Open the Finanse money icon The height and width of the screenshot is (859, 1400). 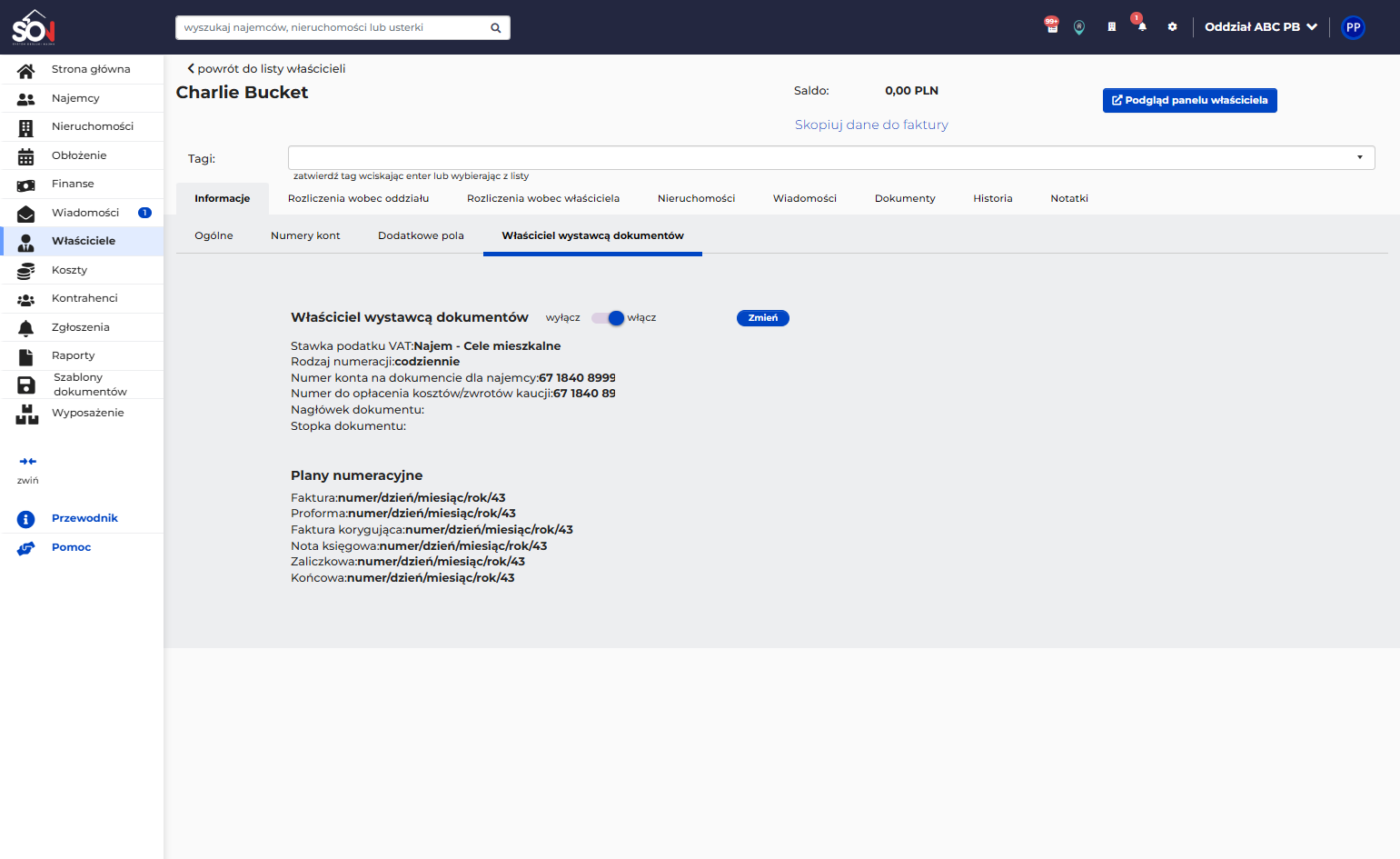pos(26,185)
